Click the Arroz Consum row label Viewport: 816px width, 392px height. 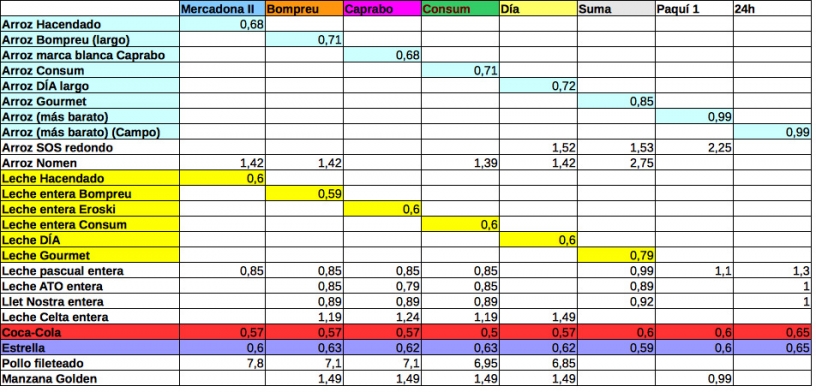[x=90, y=70]
